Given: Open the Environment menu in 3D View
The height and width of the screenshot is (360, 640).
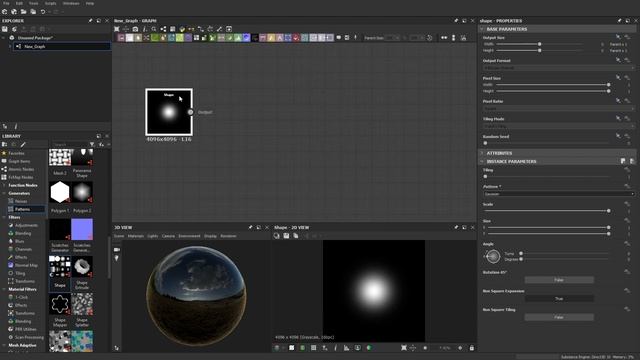Looking at the screenshot, I should click(189, 236).
